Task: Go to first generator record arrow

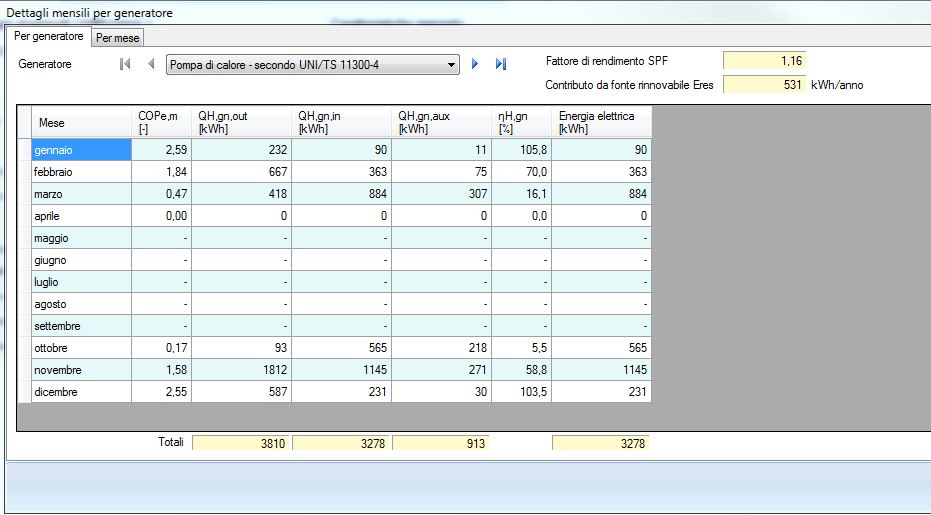Action: pyautogui.click(x=125, y=64)
